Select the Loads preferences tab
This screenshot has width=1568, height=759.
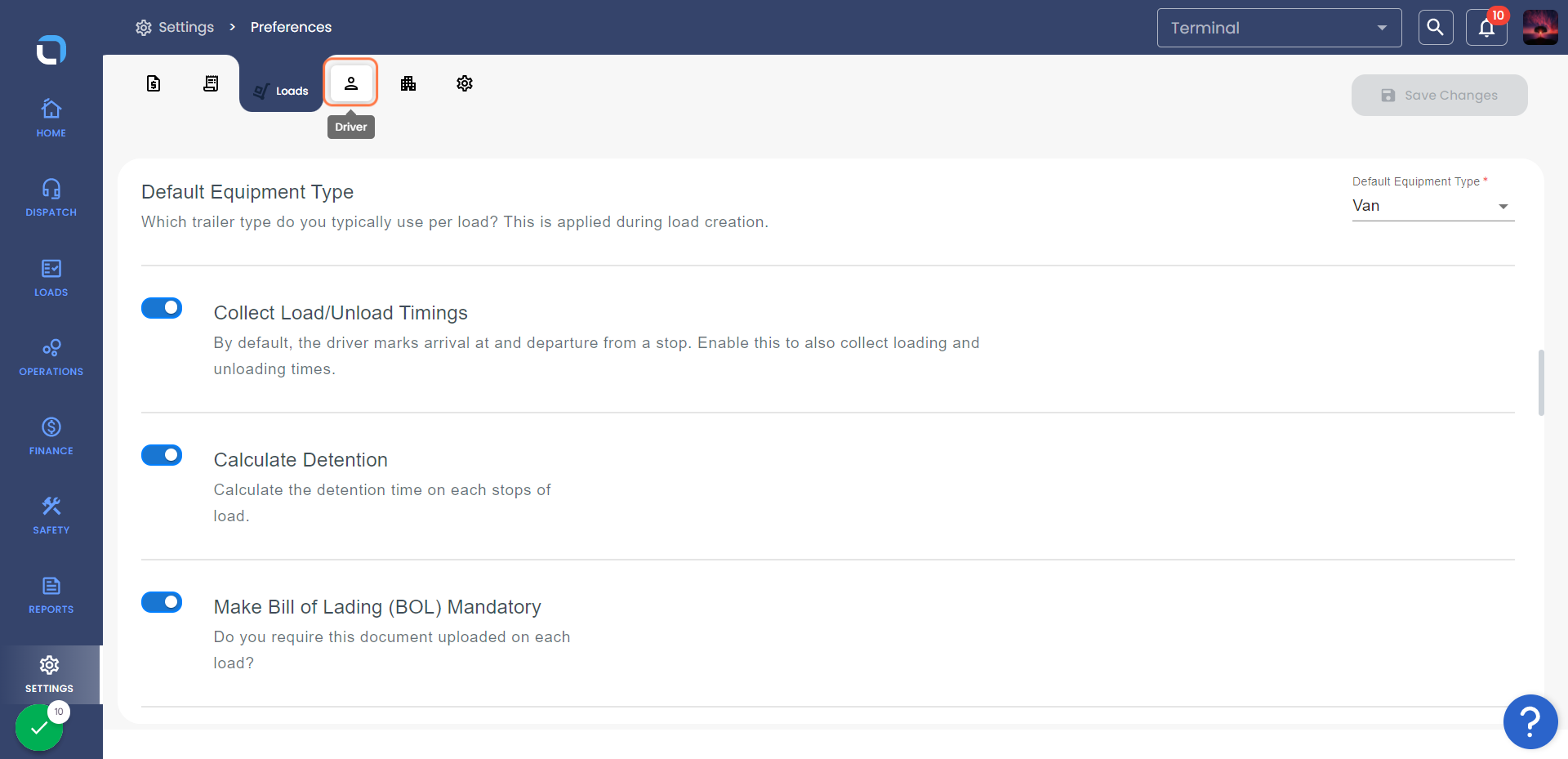tap(281, 91)
